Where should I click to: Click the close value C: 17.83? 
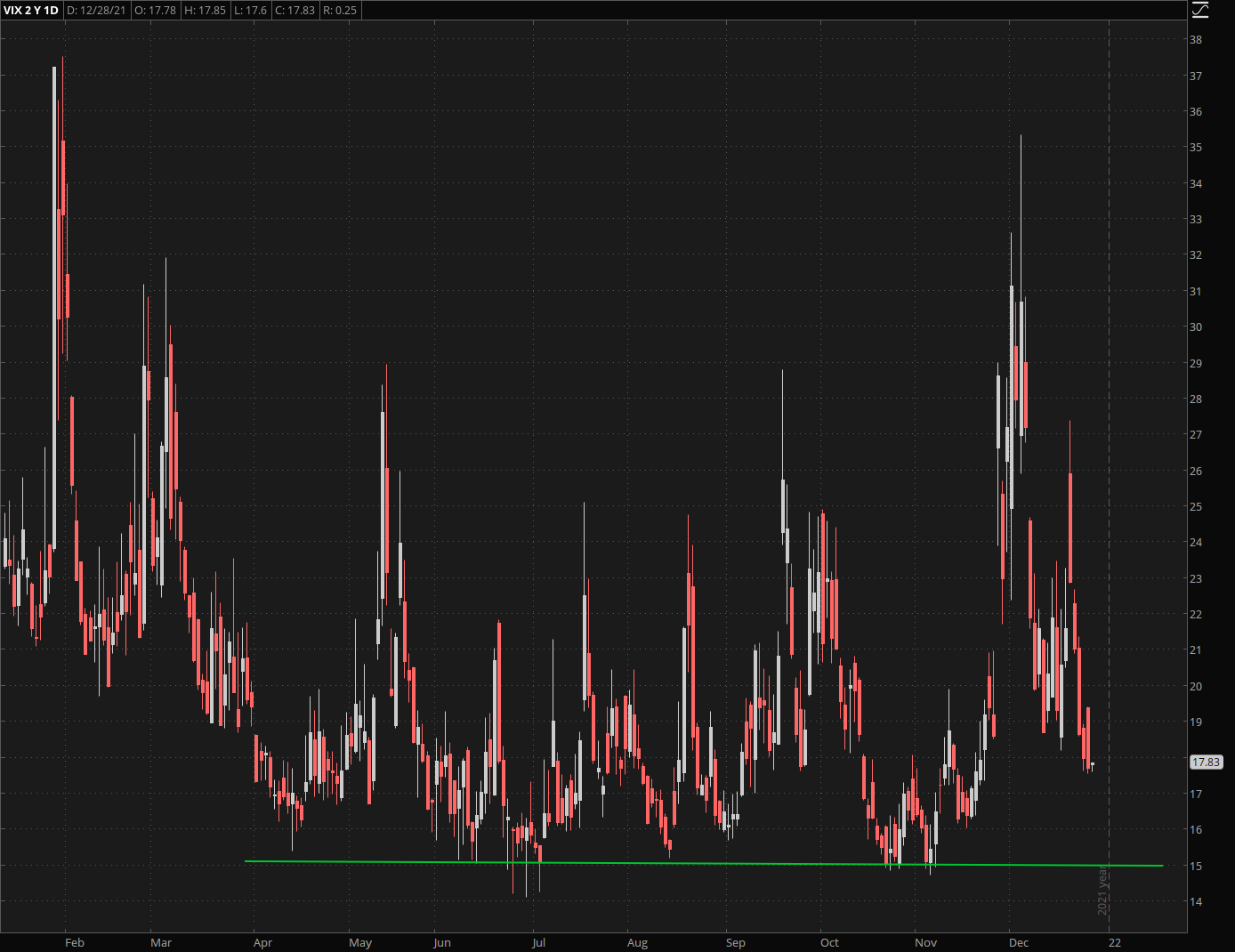tap(295, 11)
